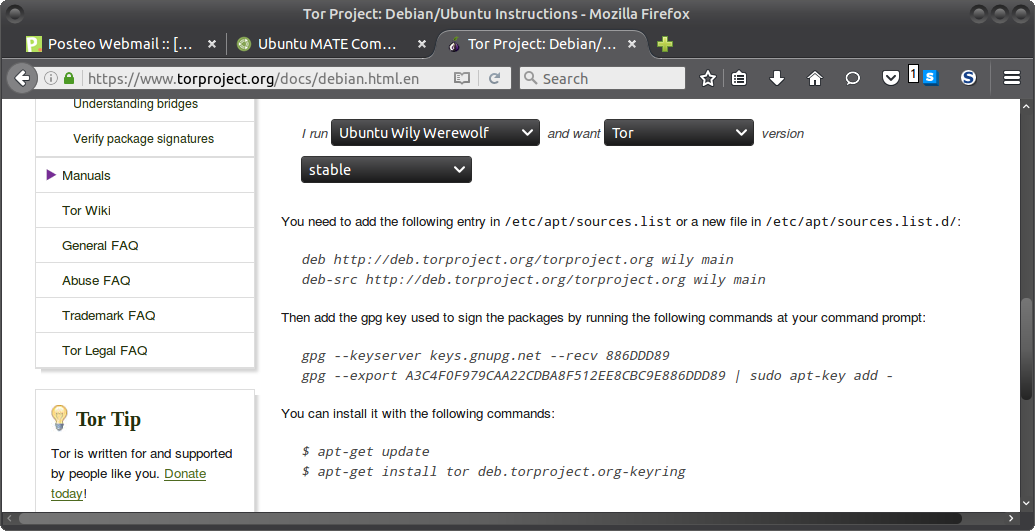Click the Ubuntu MATE tab favicon
1035x531 pixels.
tap(244, 44)
